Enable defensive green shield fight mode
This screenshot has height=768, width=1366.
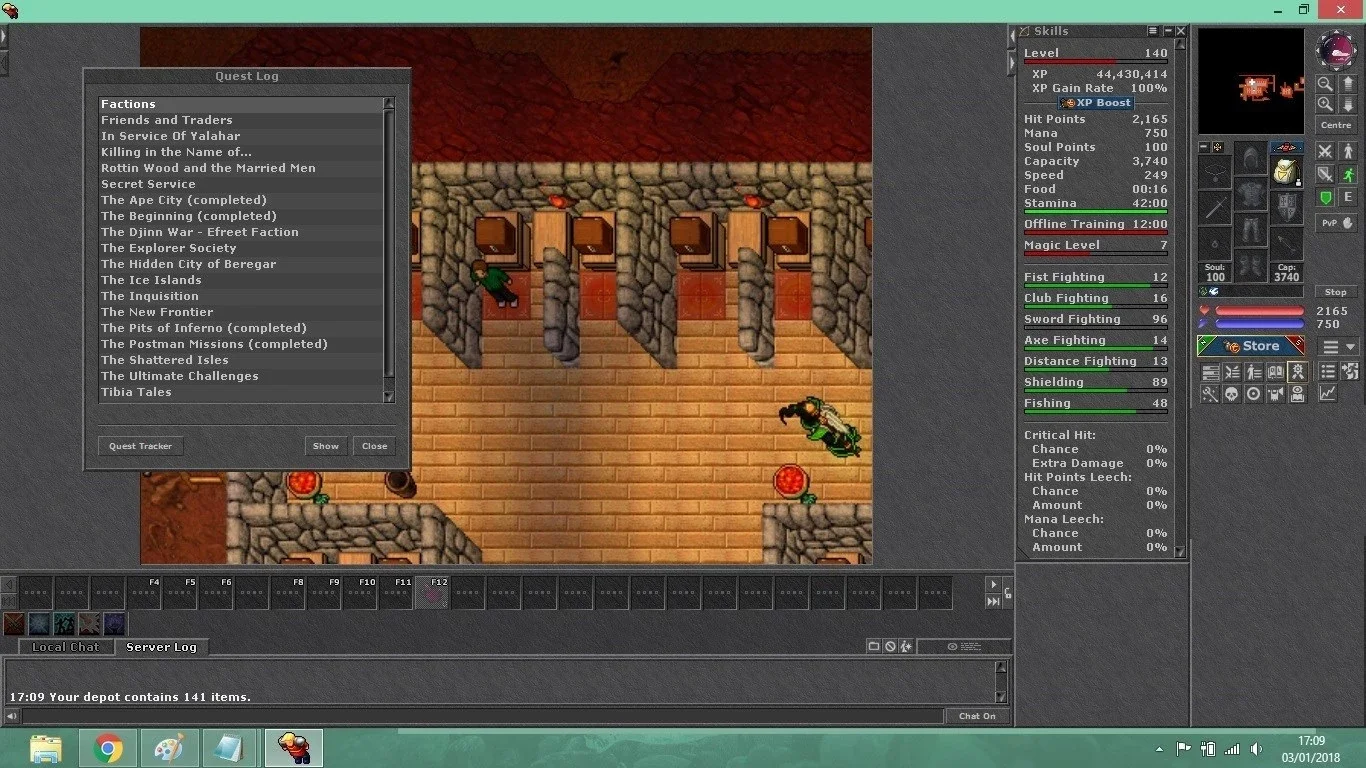pyautogui.click(x=1325, y=197)
